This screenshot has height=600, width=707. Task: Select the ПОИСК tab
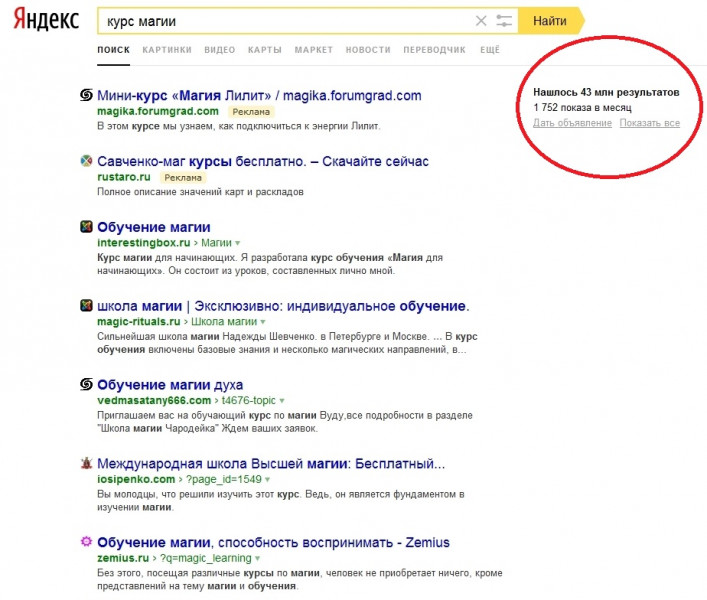[x=114, y=50]
